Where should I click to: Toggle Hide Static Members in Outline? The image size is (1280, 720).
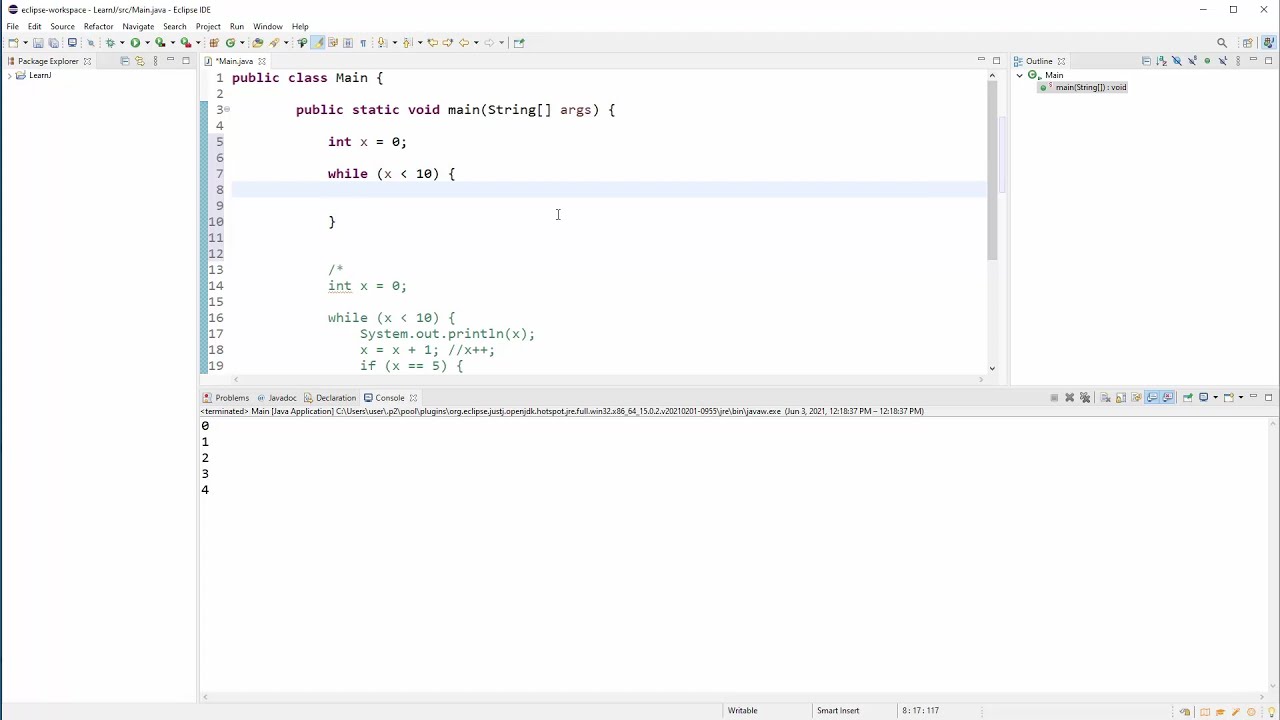click(1192, 61)
